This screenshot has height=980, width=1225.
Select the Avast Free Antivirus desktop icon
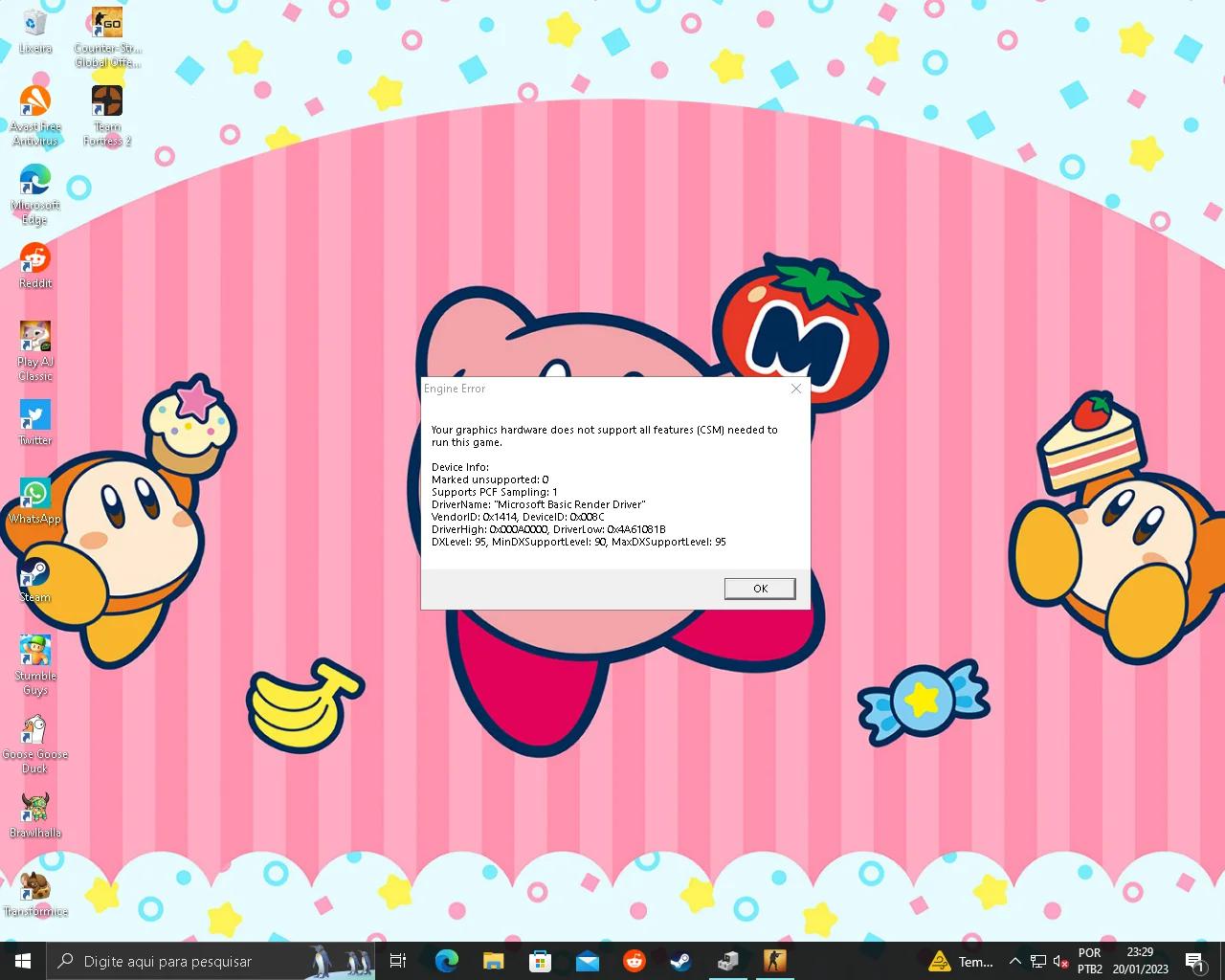[x=35, y=116]
